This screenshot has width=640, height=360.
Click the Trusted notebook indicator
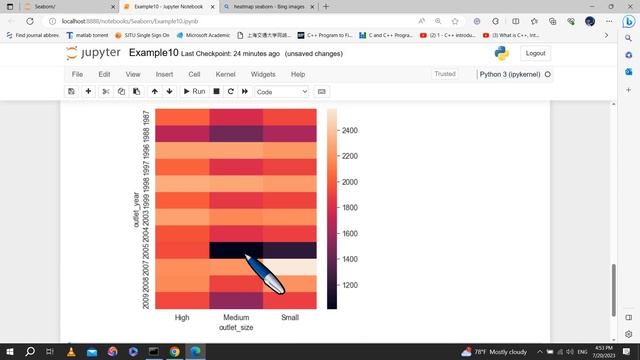[x=445, y=74]
